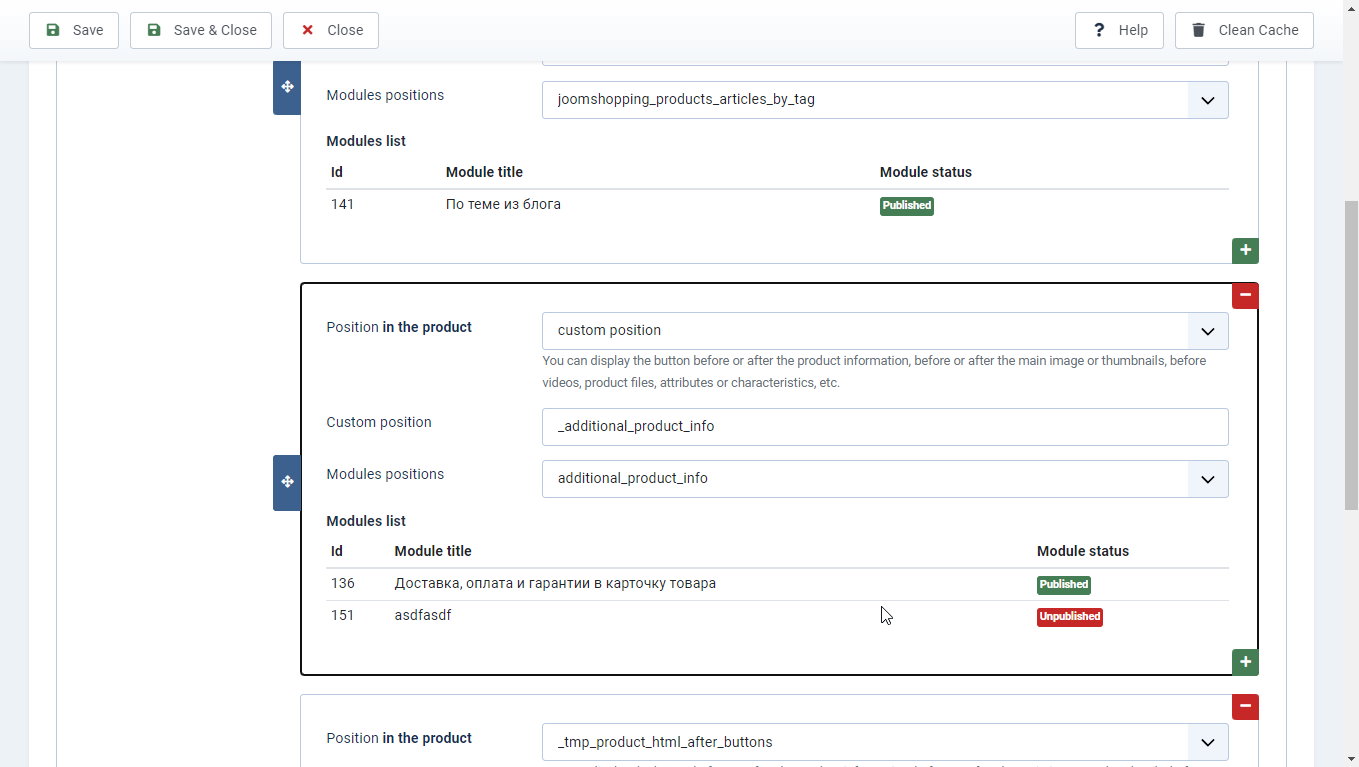Click the Published status of По теме из блога

(906, 205)
